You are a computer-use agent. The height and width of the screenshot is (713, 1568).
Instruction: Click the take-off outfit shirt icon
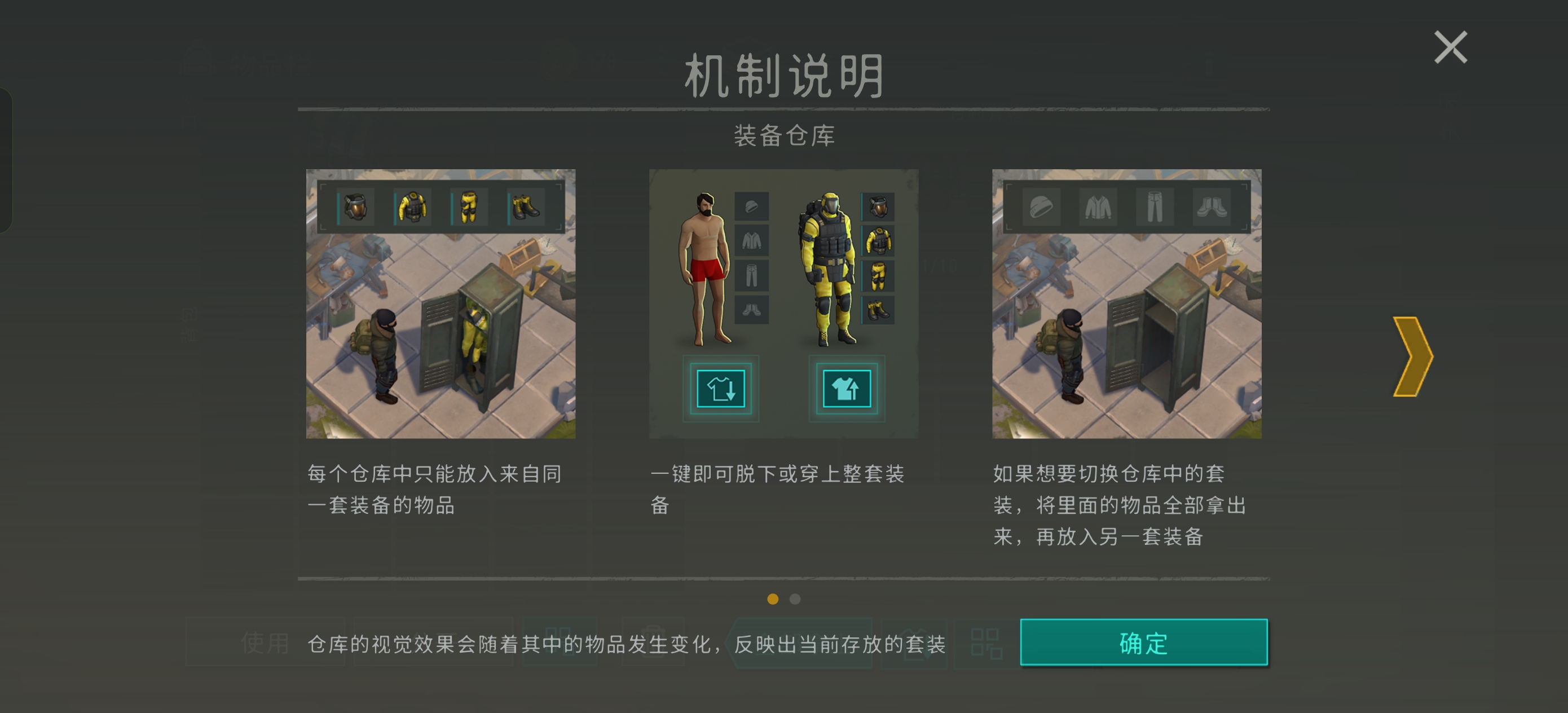(721, 389)
